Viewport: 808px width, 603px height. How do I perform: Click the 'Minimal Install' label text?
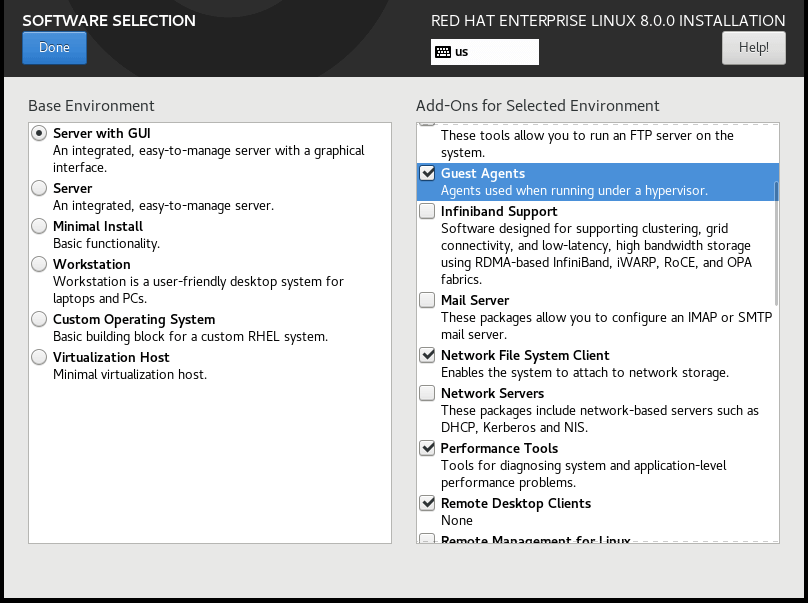point(98,227)
